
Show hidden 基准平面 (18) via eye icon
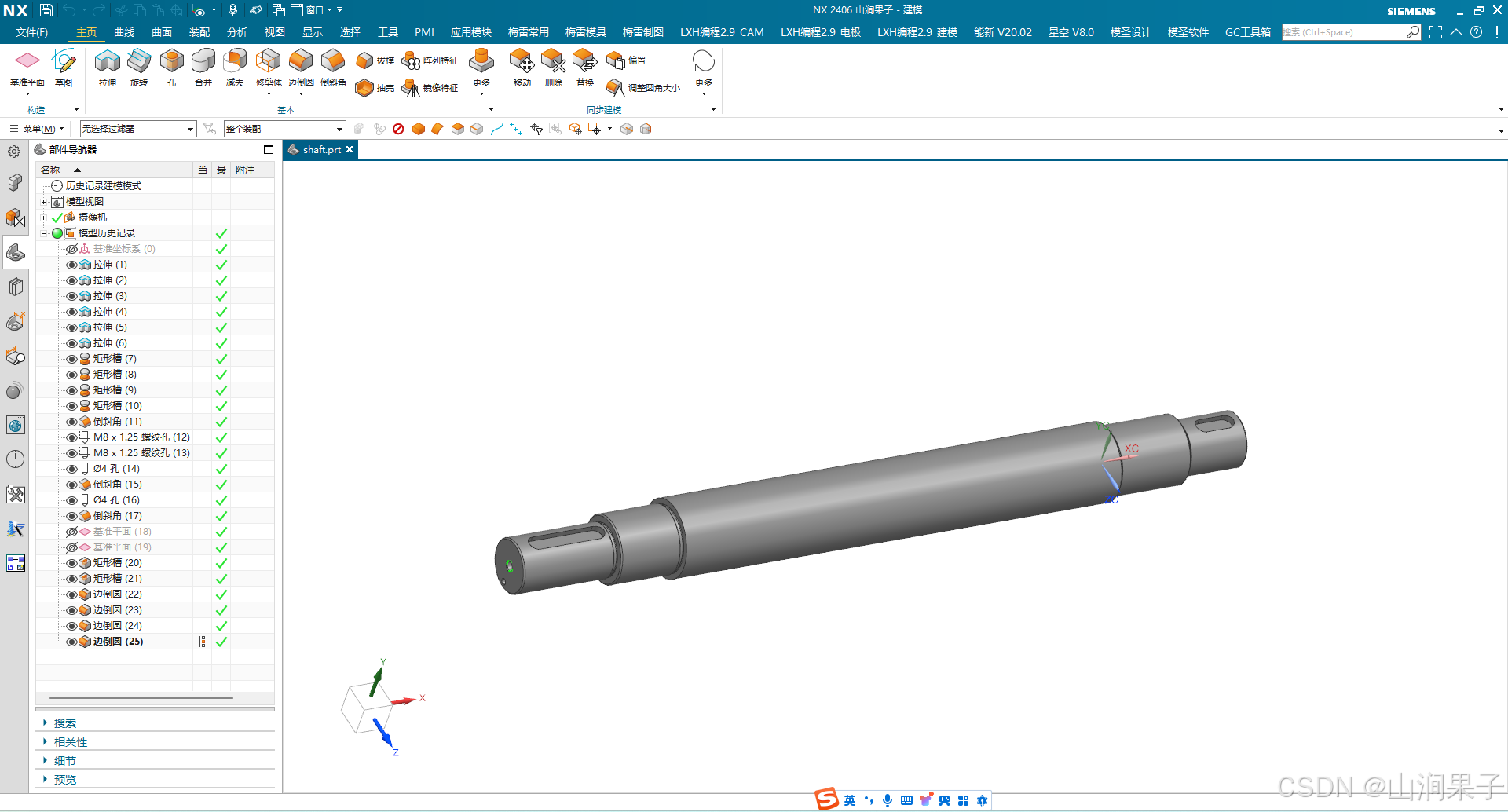pyautogui.click(x=71, y=532)
